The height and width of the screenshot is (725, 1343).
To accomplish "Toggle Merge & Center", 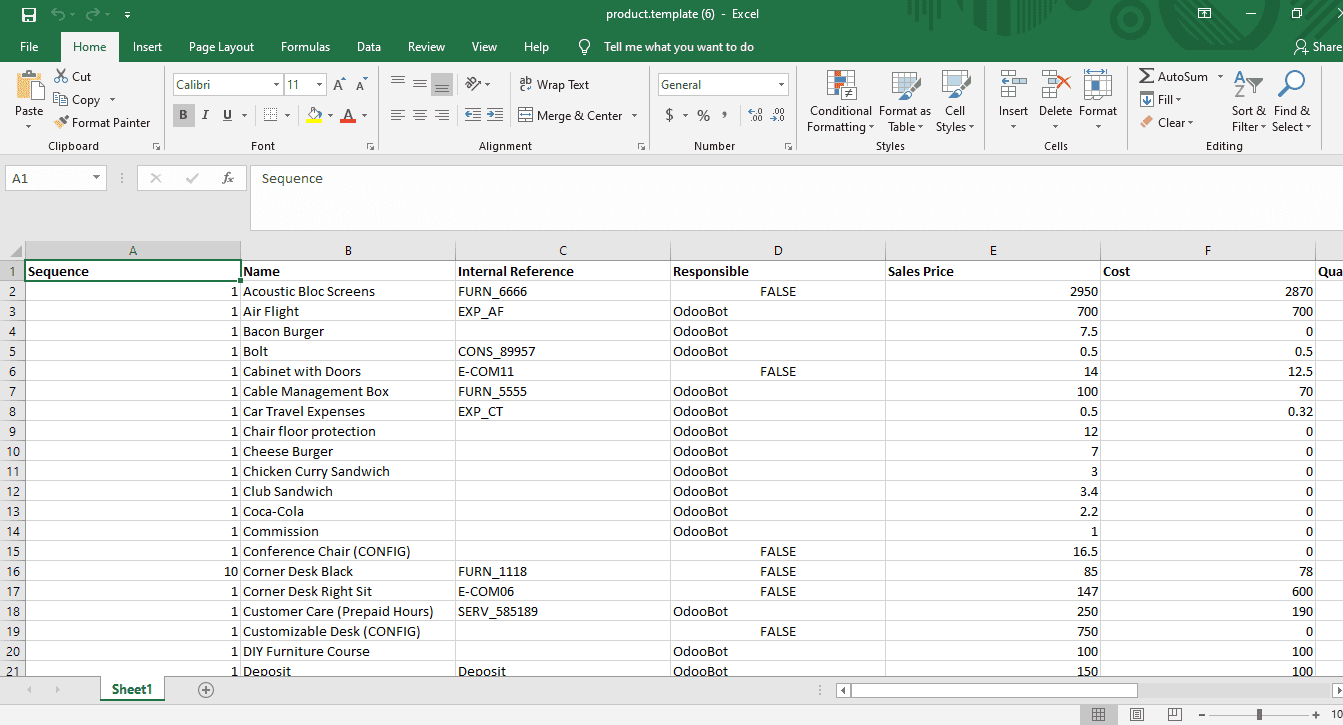I will coord(571,116).
